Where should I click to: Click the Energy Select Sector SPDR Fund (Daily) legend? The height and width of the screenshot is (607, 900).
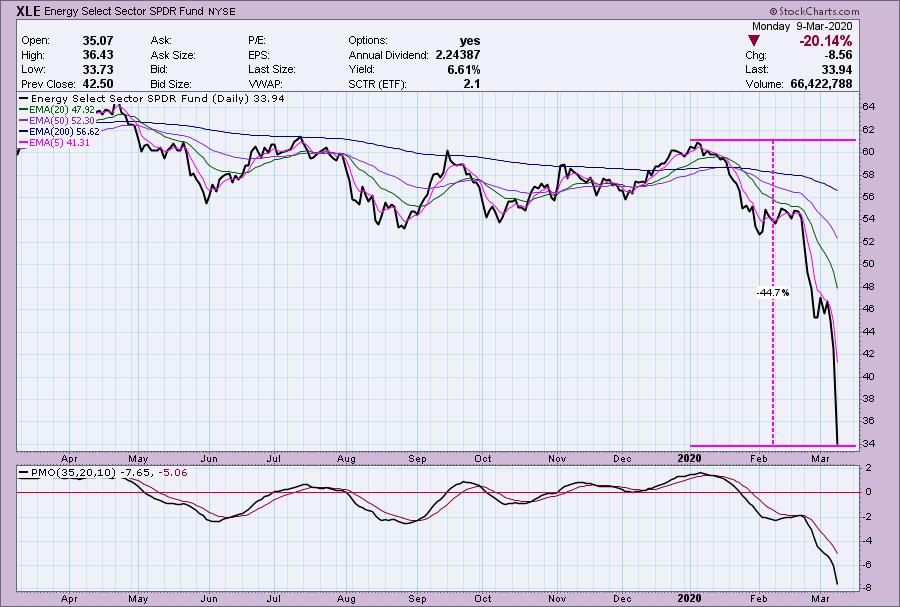153,99
